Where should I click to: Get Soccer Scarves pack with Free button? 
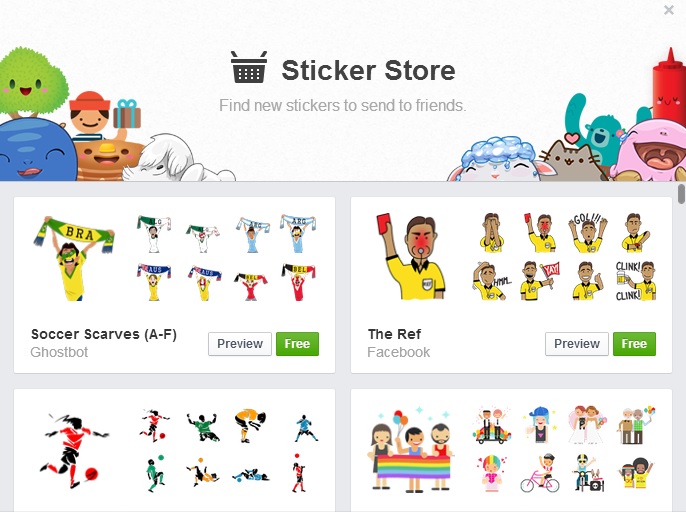298,344
